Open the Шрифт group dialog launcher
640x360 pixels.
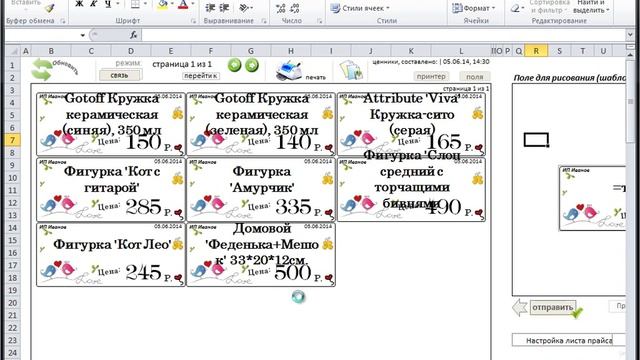click(193, 21)
